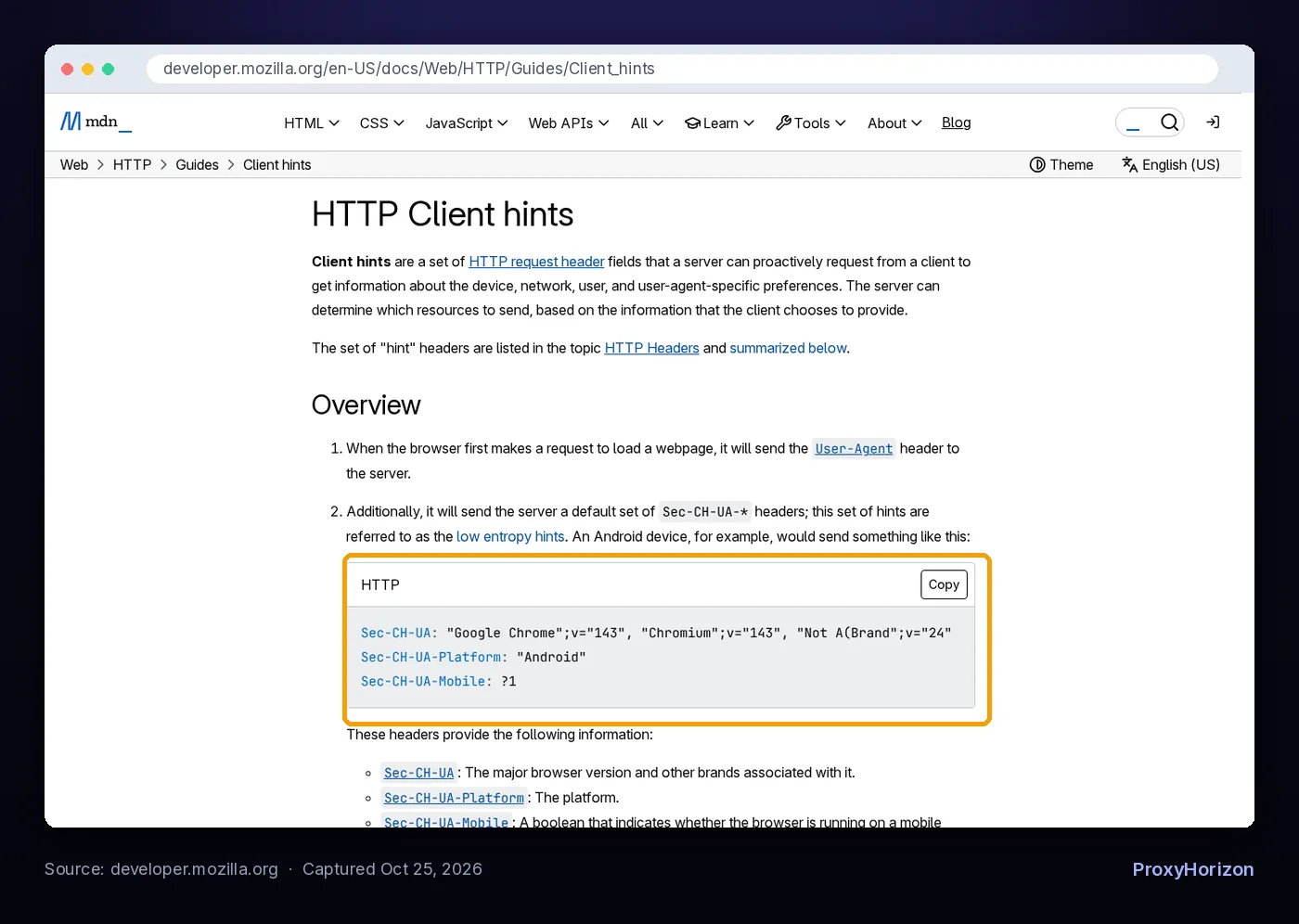Image resolution: width=1299 pixels, height=924 pixels.
Task: Open the Guides breadcrumb
Action: click(197, 165)
